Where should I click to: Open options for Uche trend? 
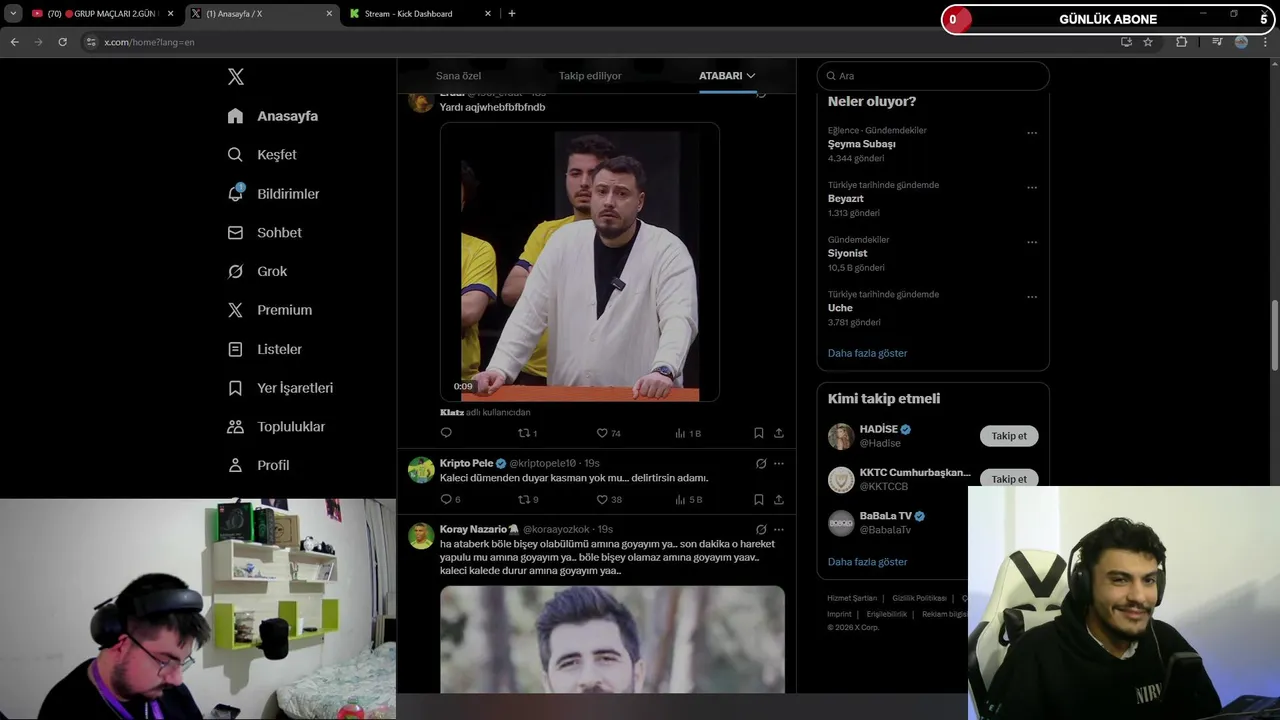[x=1032, y=297]
